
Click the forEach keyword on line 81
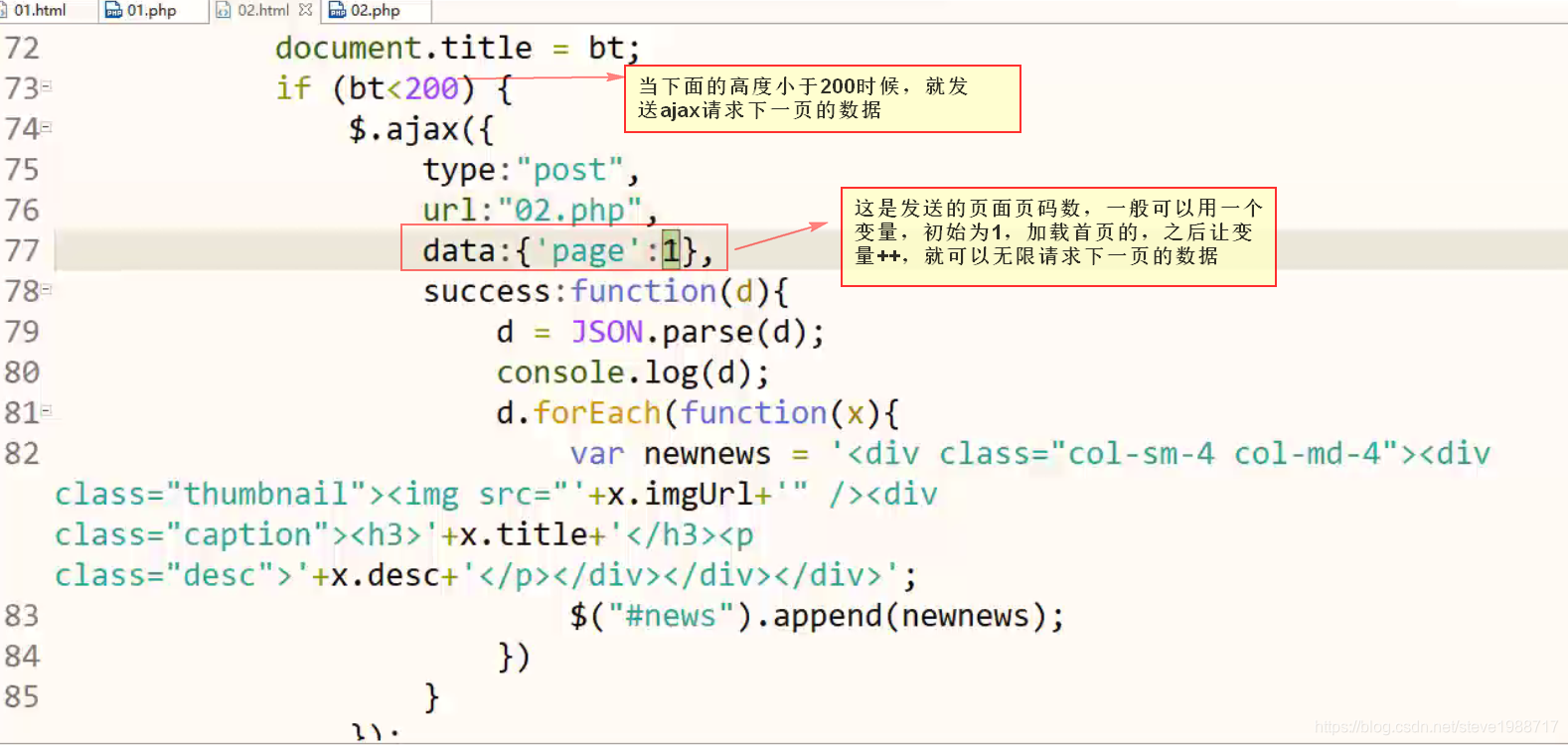pyautogui.click(x=597, y=412)
